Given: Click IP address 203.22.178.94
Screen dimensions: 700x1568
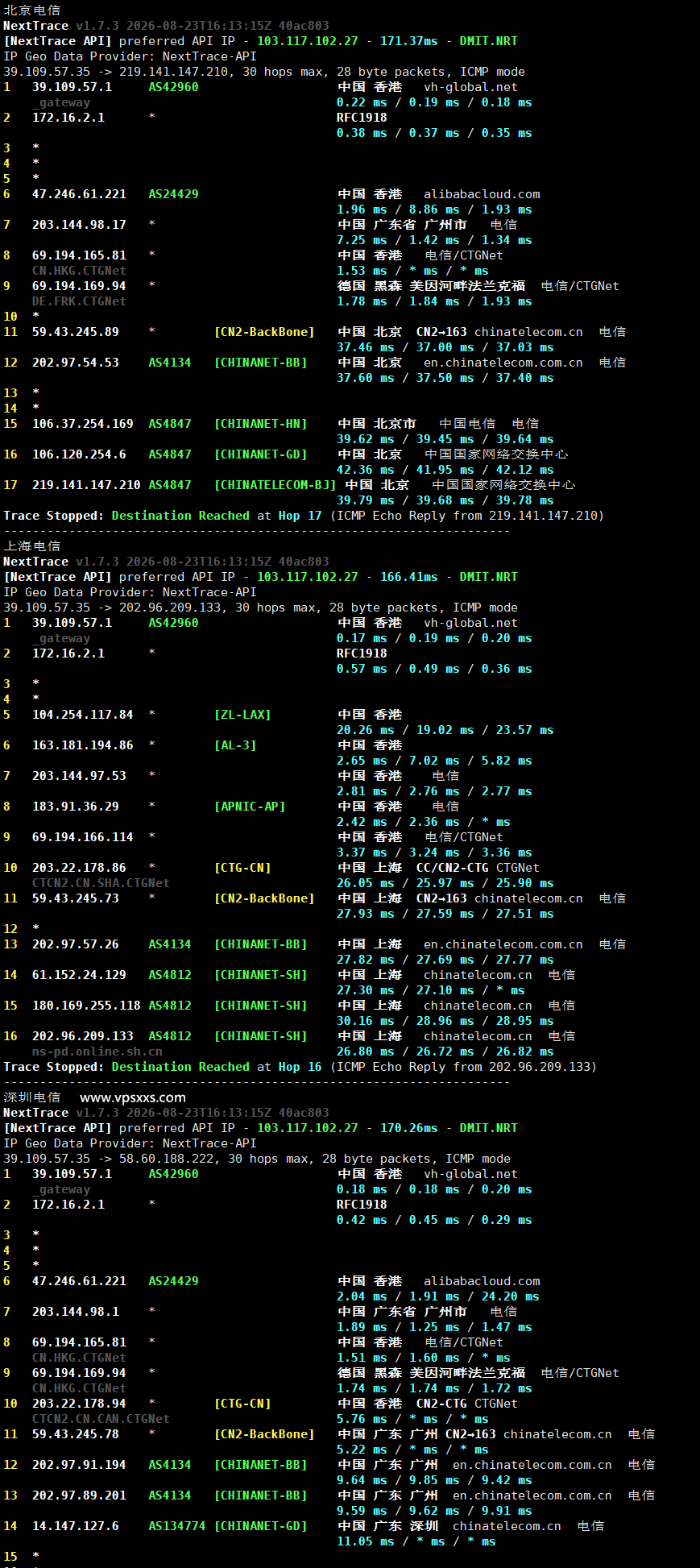Looking at the screenshot, I should click(x=79, y=1404).
